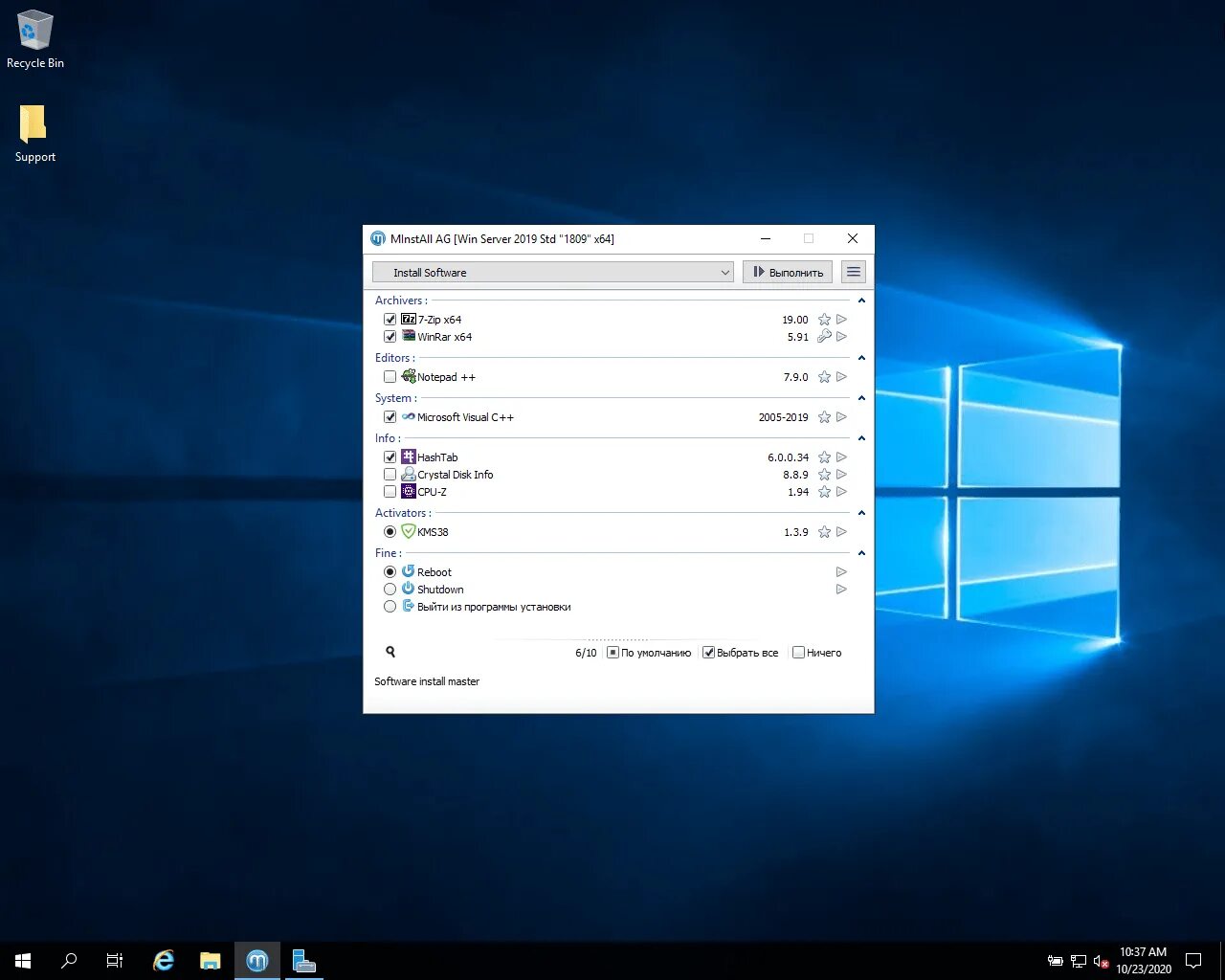
Task: Click the key icon for WinRar x64
Action: pyautogui.click(x=824, y=337)
